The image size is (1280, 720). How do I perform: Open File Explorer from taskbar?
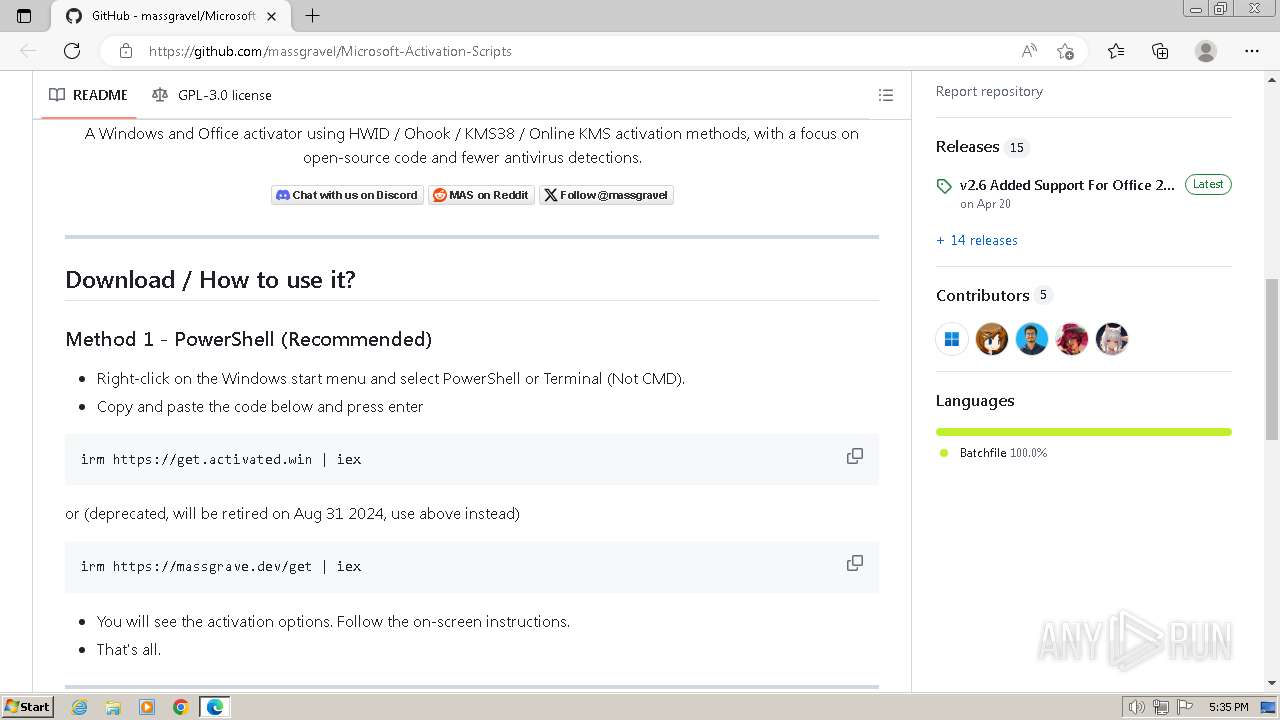[x=113, y=707]
